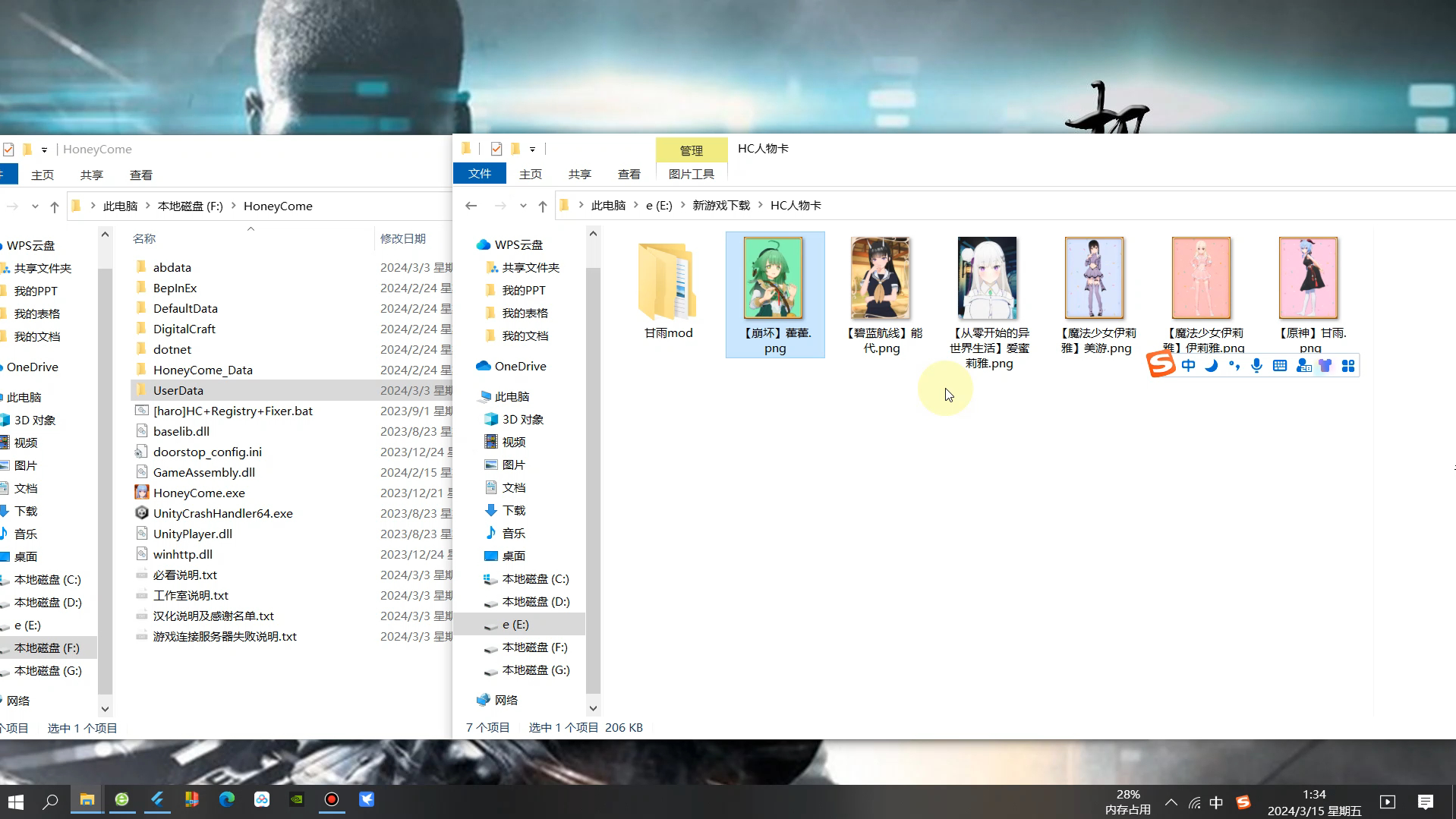Select the 爱蜜莉雅.png thumbnail

tap(988, 303)
